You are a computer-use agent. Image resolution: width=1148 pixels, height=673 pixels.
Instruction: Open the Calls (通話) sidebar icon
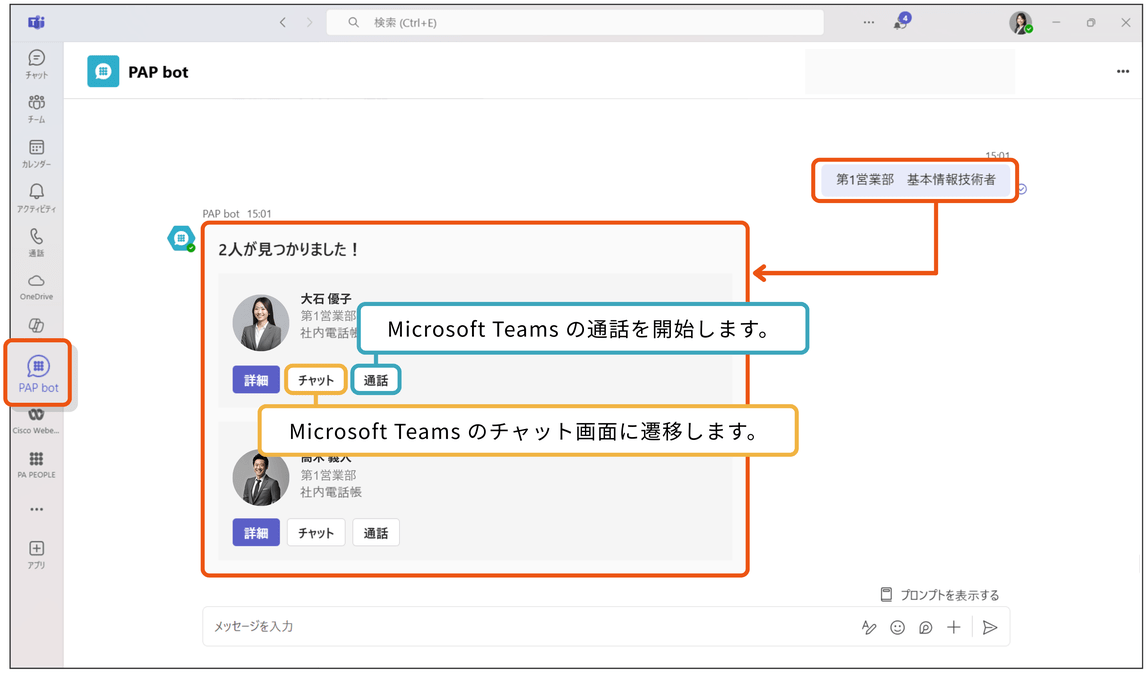(x=37, y=242)
